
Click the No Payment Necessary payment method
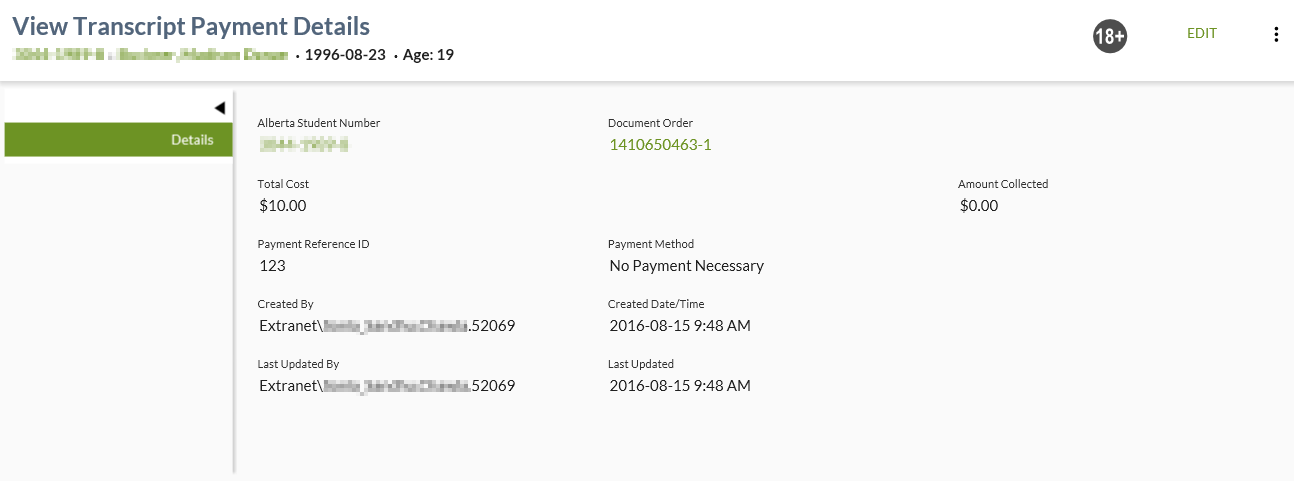pyautogui.click(x=686, y=266)
